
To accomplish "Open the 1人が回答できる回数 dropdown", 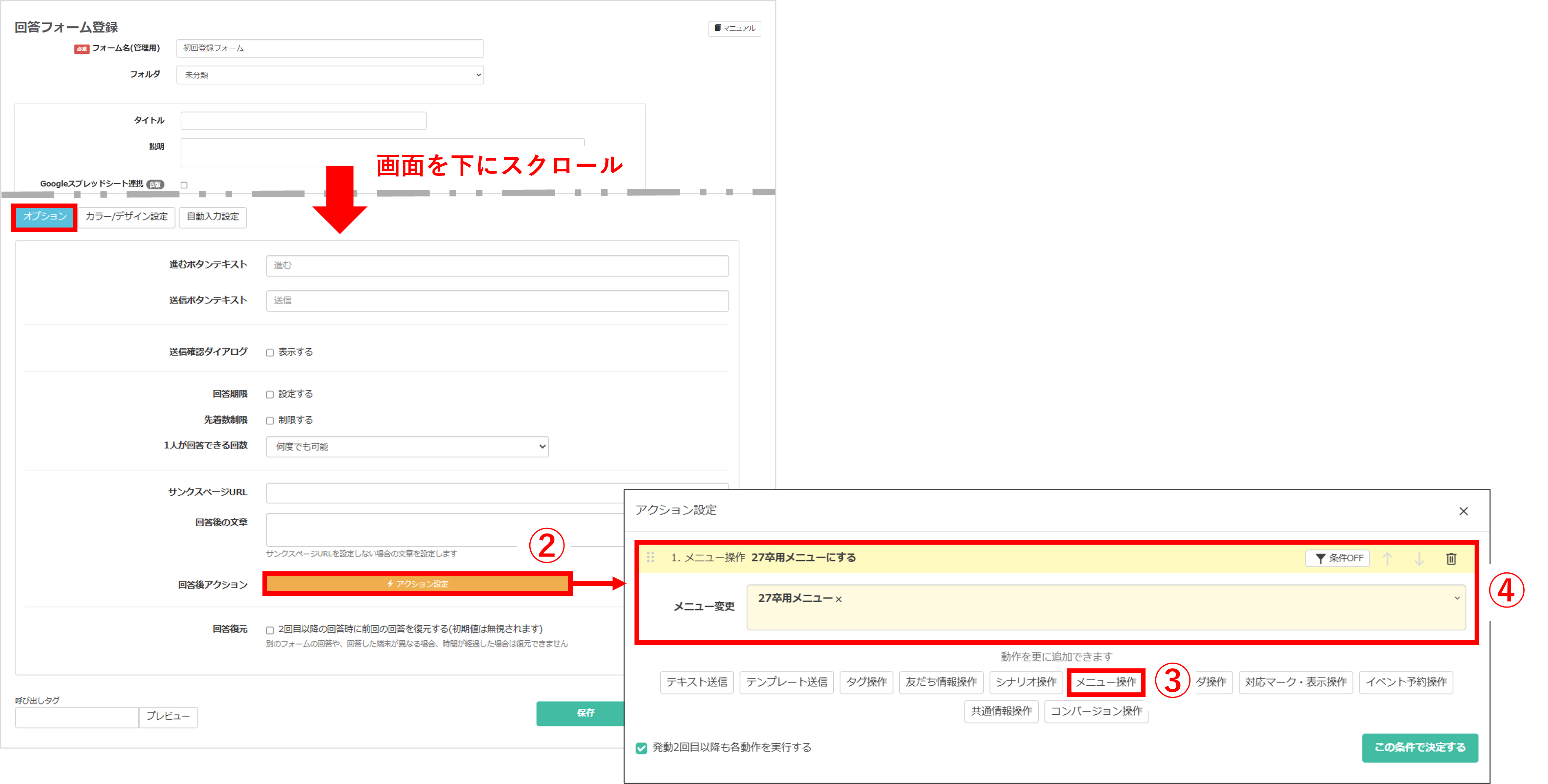I will (407, 446).
